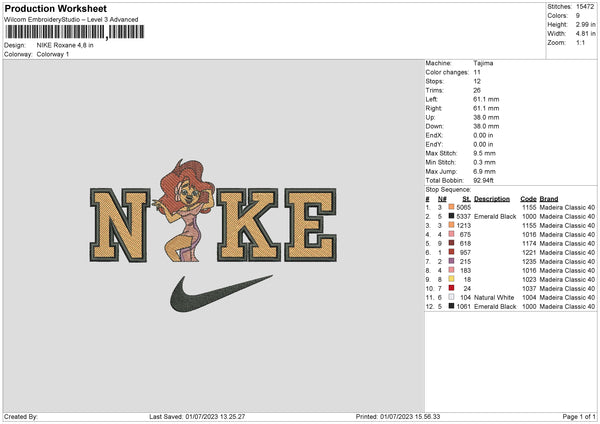The width and height of the screenshot is (600, 424).
Task: Click the Up value "38.0 mm"
Action: tap(486, 117)
